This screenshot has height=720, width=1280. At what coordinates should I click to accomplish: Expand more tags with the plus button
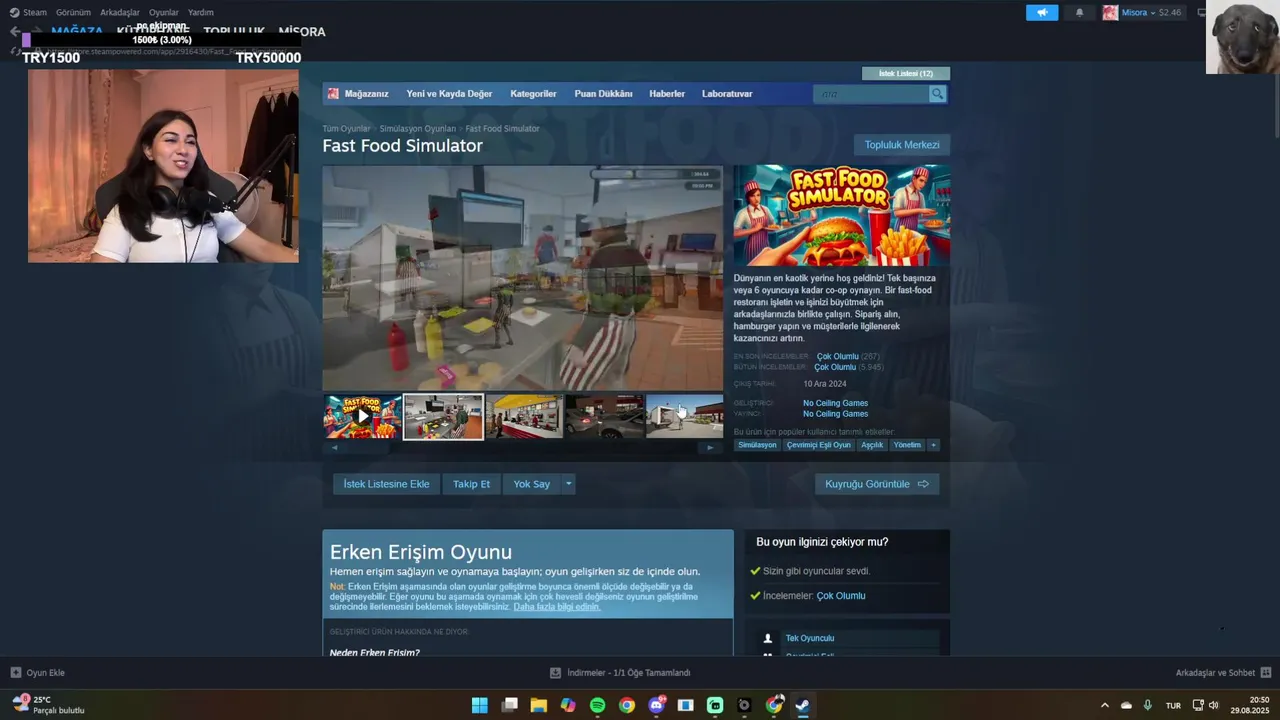click(x=933, y=445)
